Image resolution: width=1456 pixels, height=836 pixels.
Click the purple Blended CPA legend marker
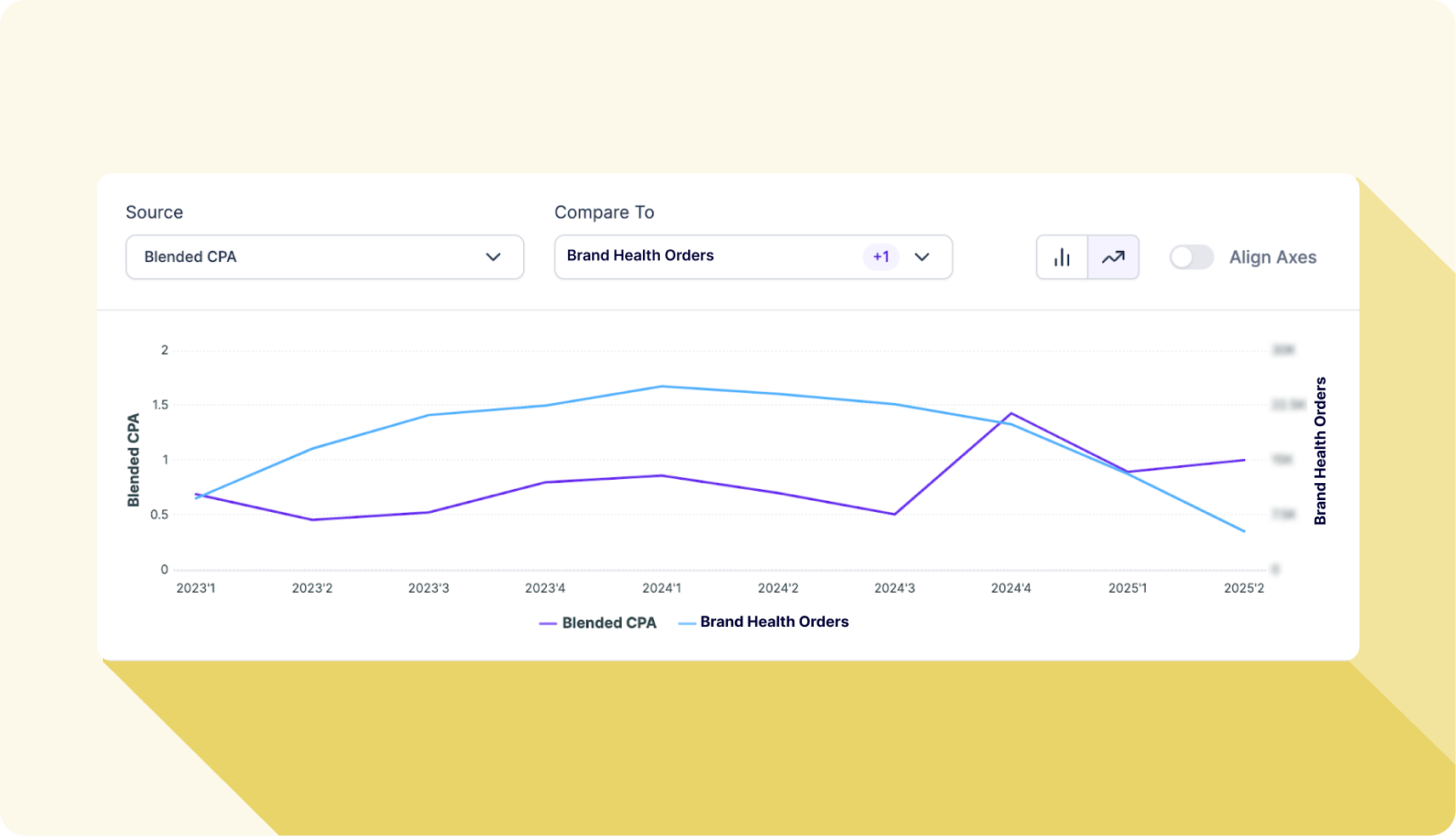tap(548, 623)
